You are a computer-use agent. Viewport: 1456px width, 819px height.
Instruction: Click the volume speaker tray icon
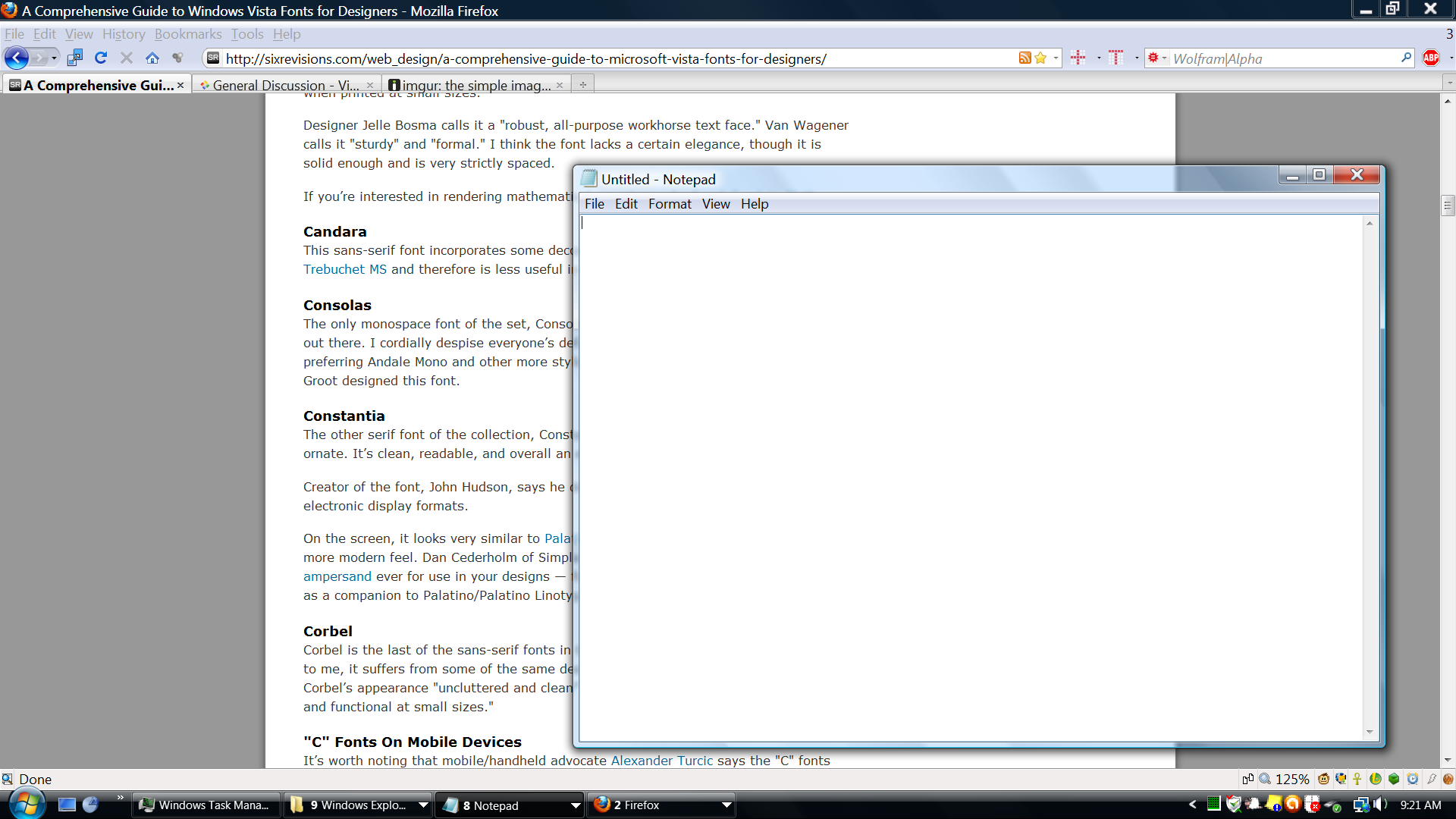click(1380, 805)
